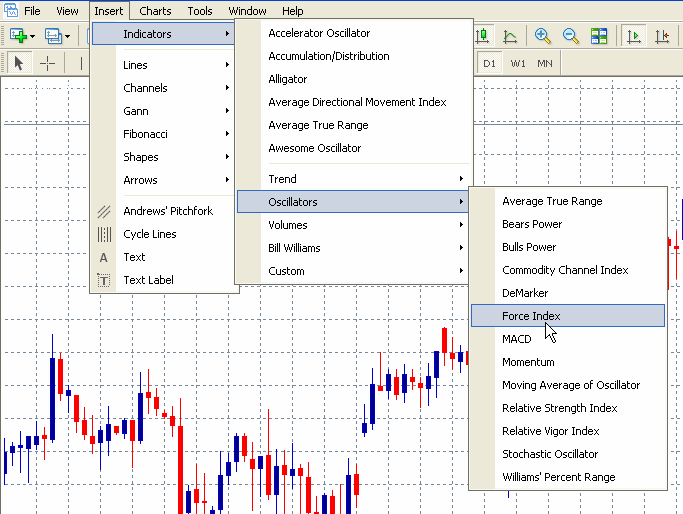Click the New Chart toolbar icon
The height and width of the screenshot is (514, 683).
point(18,35)
